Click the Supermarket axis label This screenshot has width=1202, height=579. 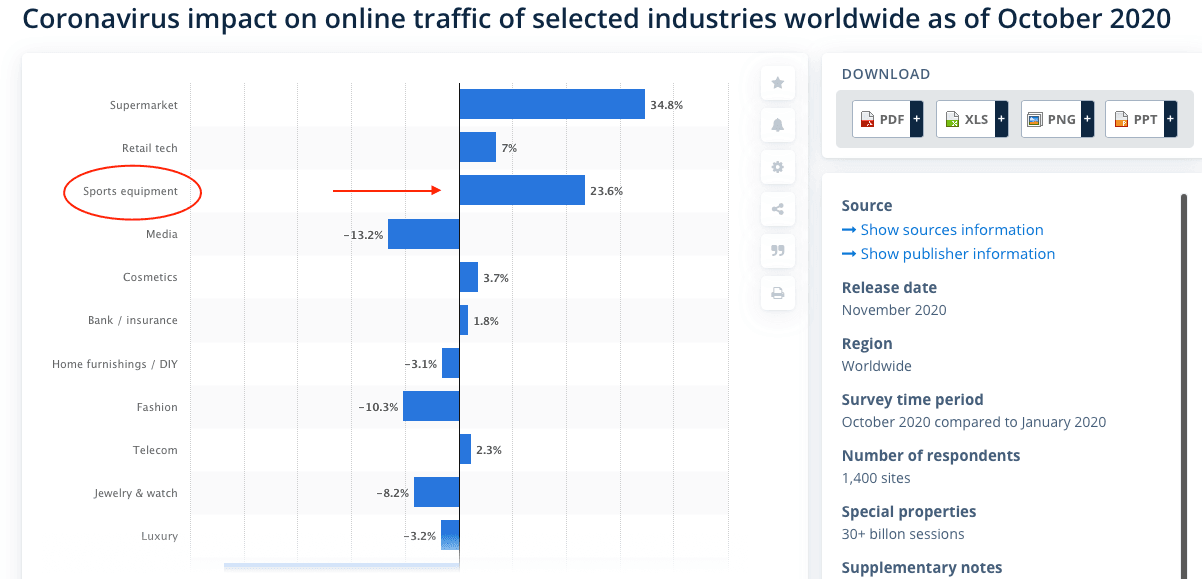click(x=144, y=105)
